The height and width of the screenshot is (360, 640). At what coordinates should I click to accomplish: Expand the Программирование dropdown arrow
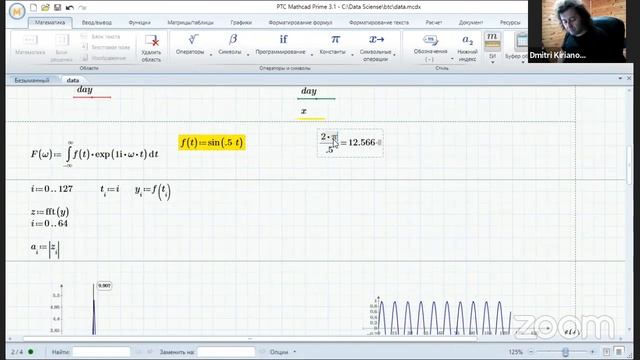point(312,54)
